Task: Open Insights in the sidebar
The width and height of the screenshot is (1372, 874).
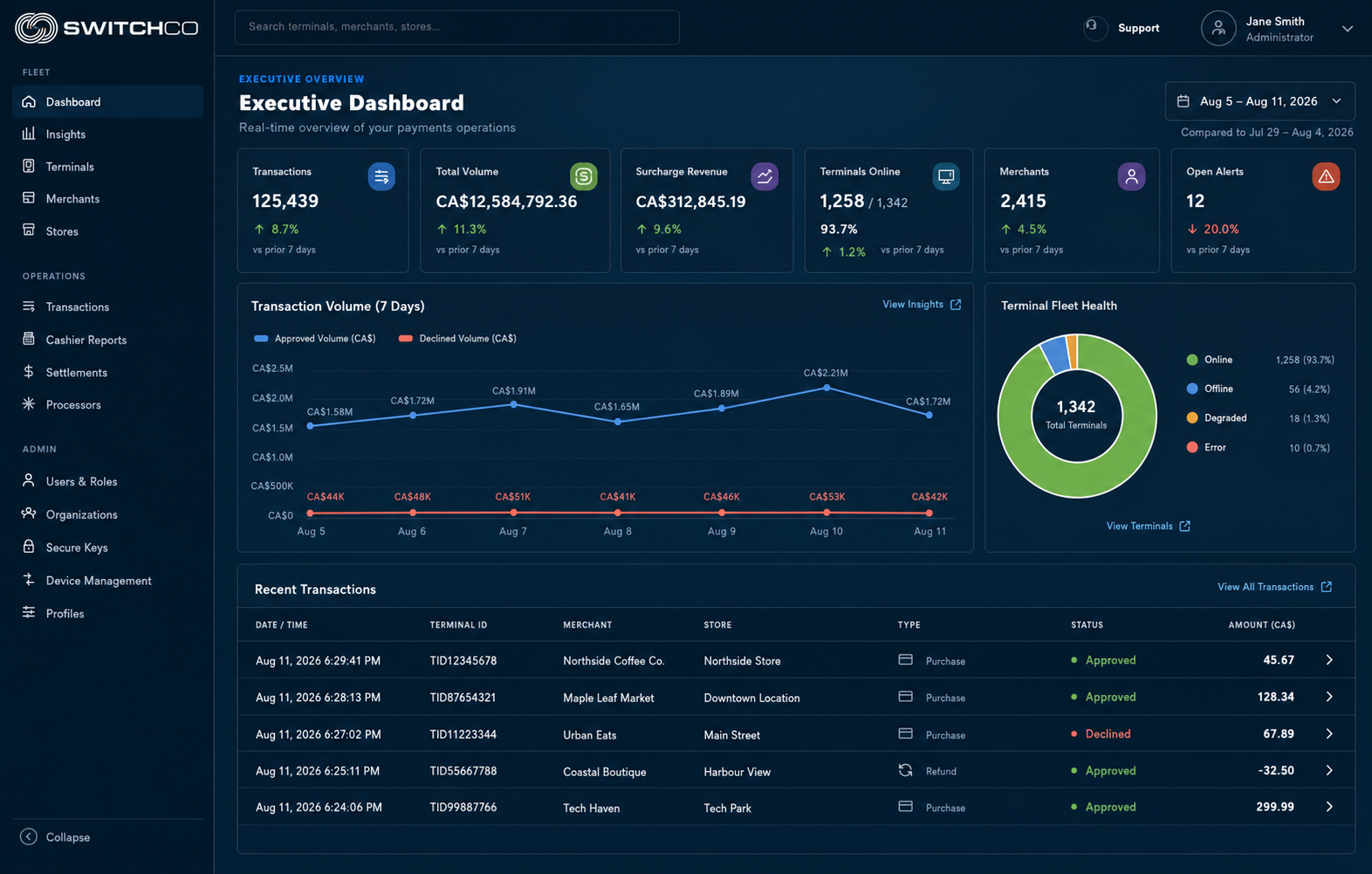Action: coord(107,134)
